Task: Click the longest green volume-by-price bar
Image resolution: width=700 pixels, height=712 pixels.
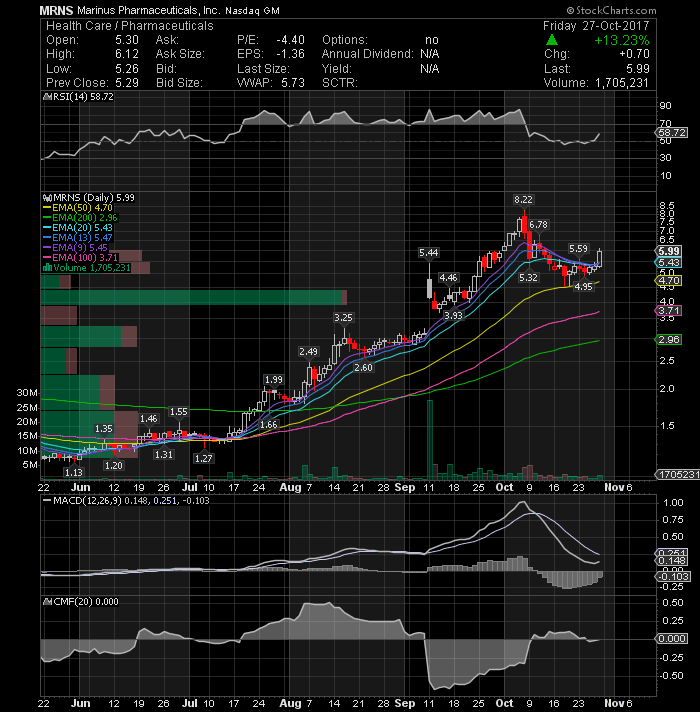Action: coord(192,297)
